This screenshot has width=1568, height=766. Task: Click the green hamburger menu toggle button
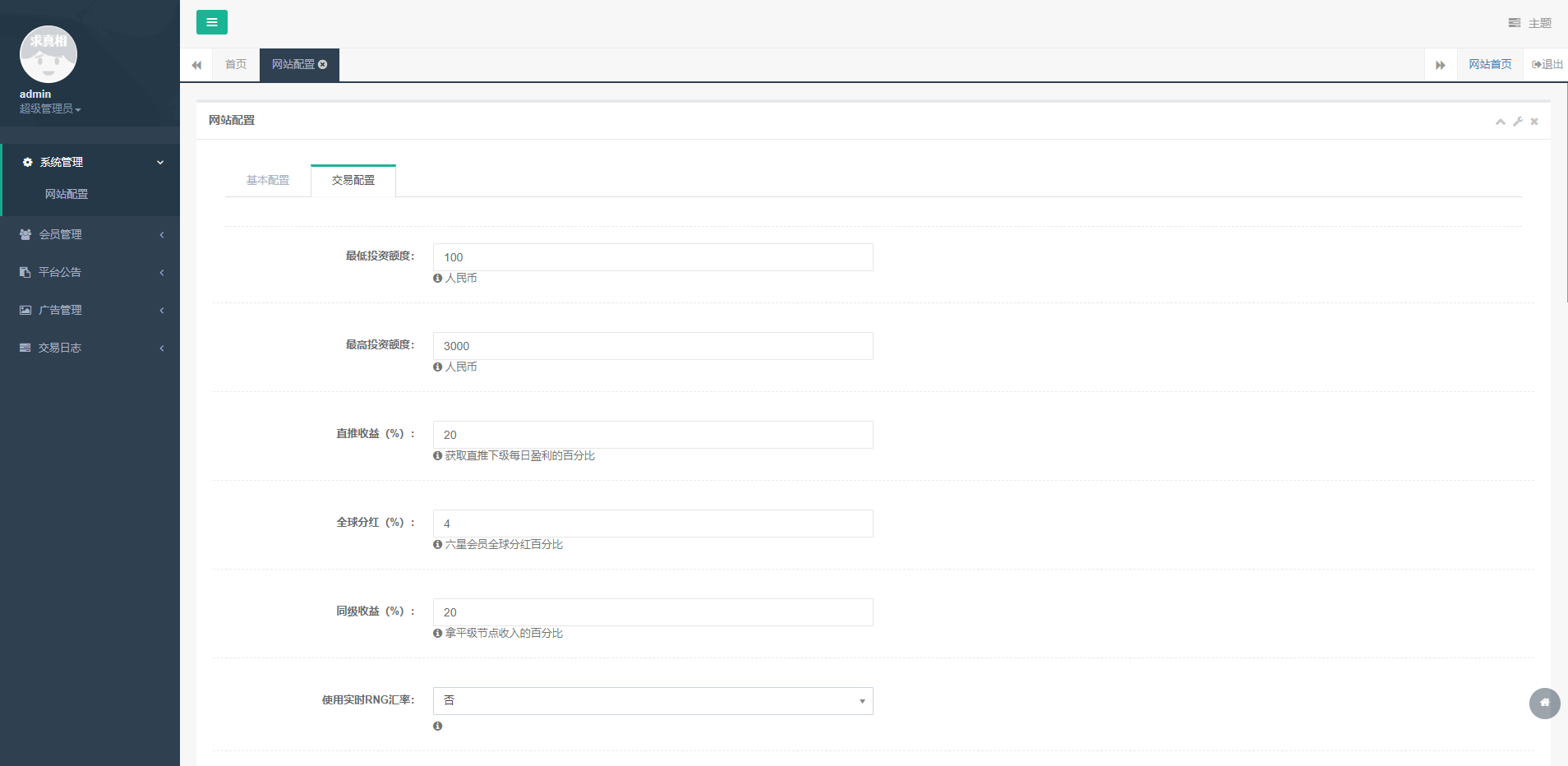click(x=211, y=22)
